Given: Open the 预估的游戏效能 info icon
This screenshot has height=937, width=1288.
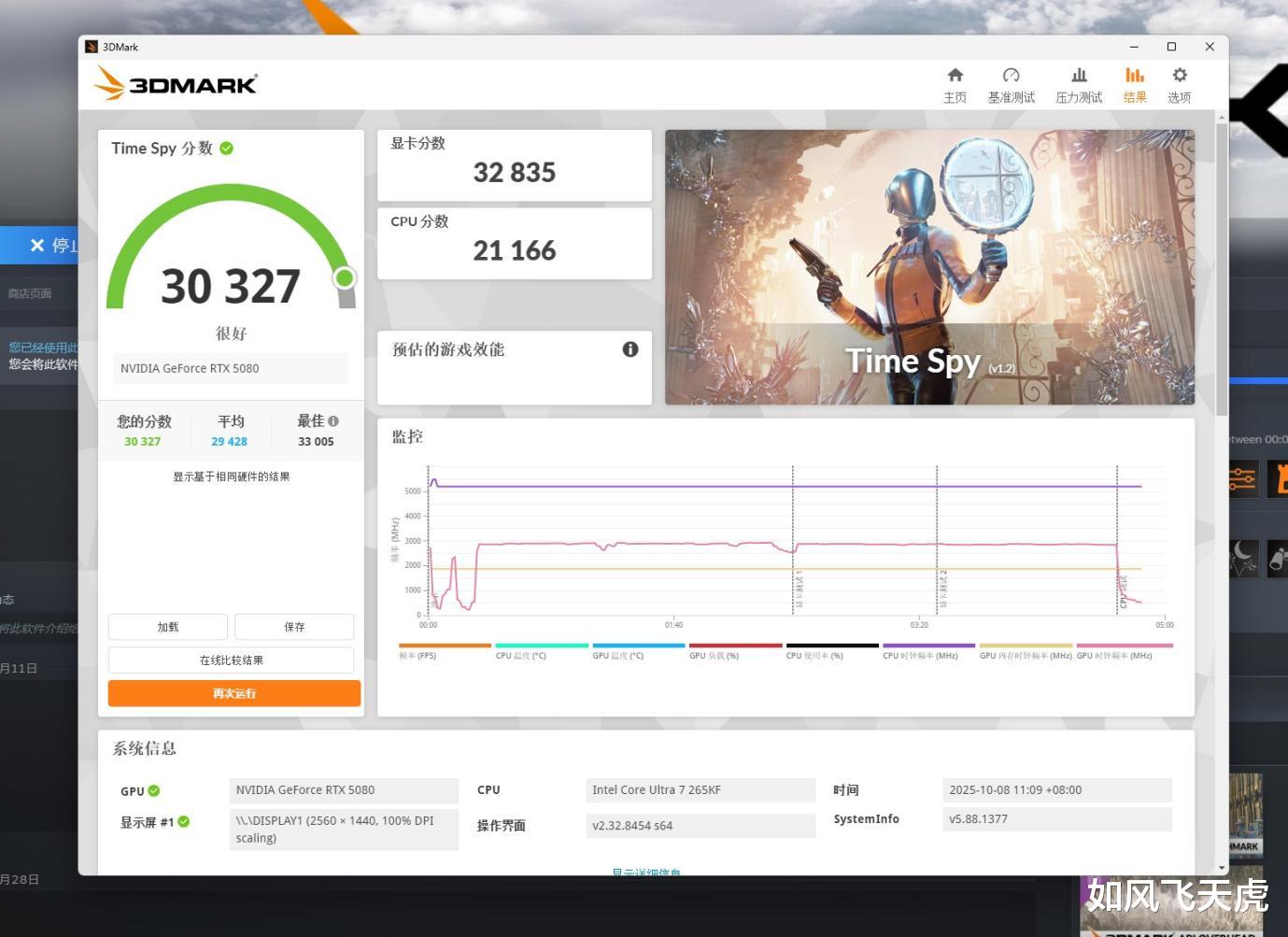Looking at the screenshot, I should click(x=630, y=349).
